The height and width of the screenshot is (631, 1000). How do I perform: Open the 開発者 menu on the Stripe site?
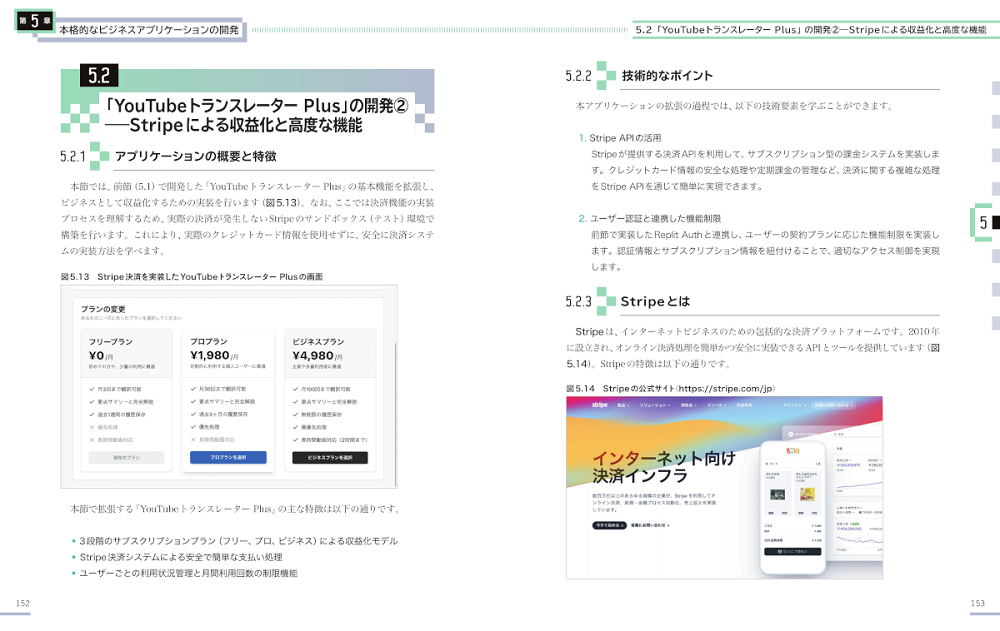[x=688, y=405]
